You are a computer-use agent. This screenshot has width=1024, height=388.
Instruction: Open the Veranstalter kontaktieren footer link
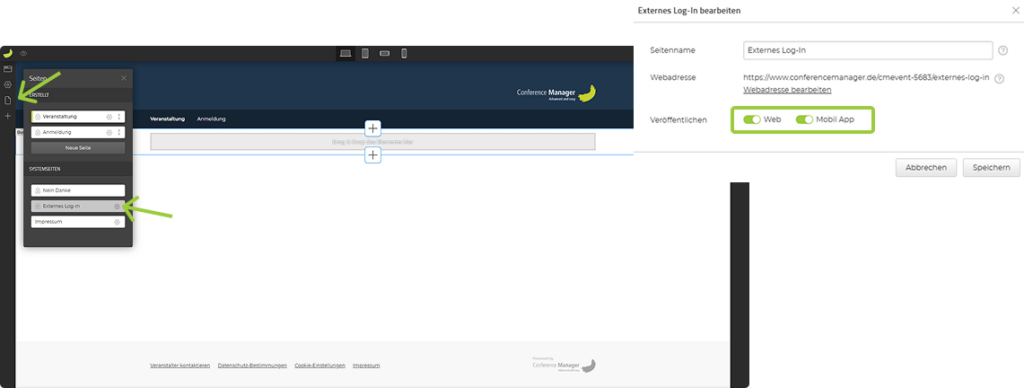pos(180,366)
